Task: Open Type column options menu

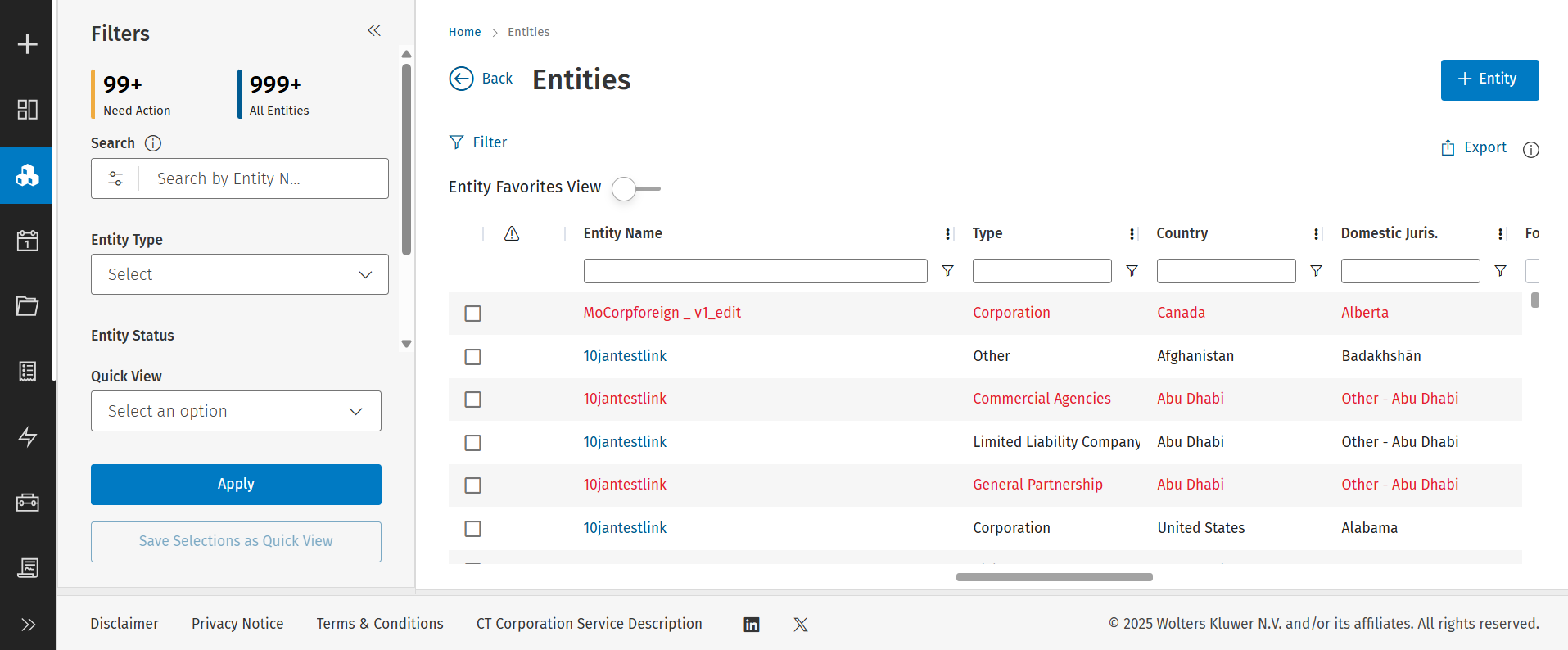Action: (x=1132, y=234)
